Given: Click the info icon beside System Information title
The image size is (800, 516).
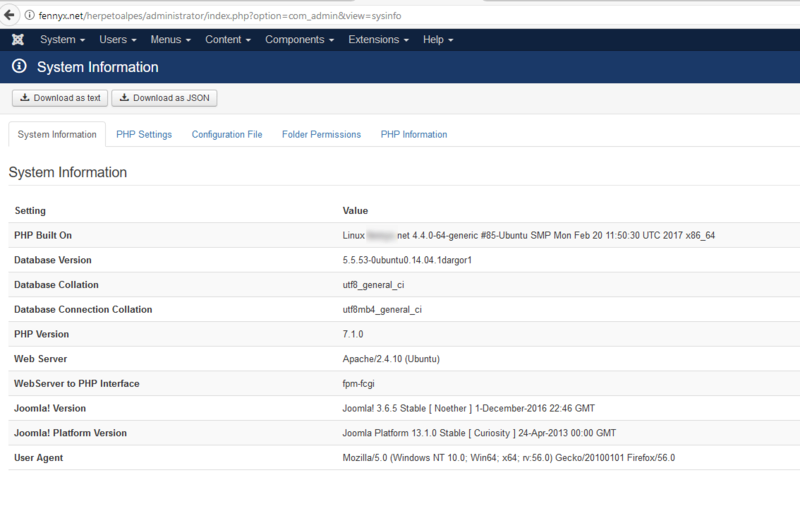Looking at the screenshot, I should pyautogui.click(x=19, y=66).
